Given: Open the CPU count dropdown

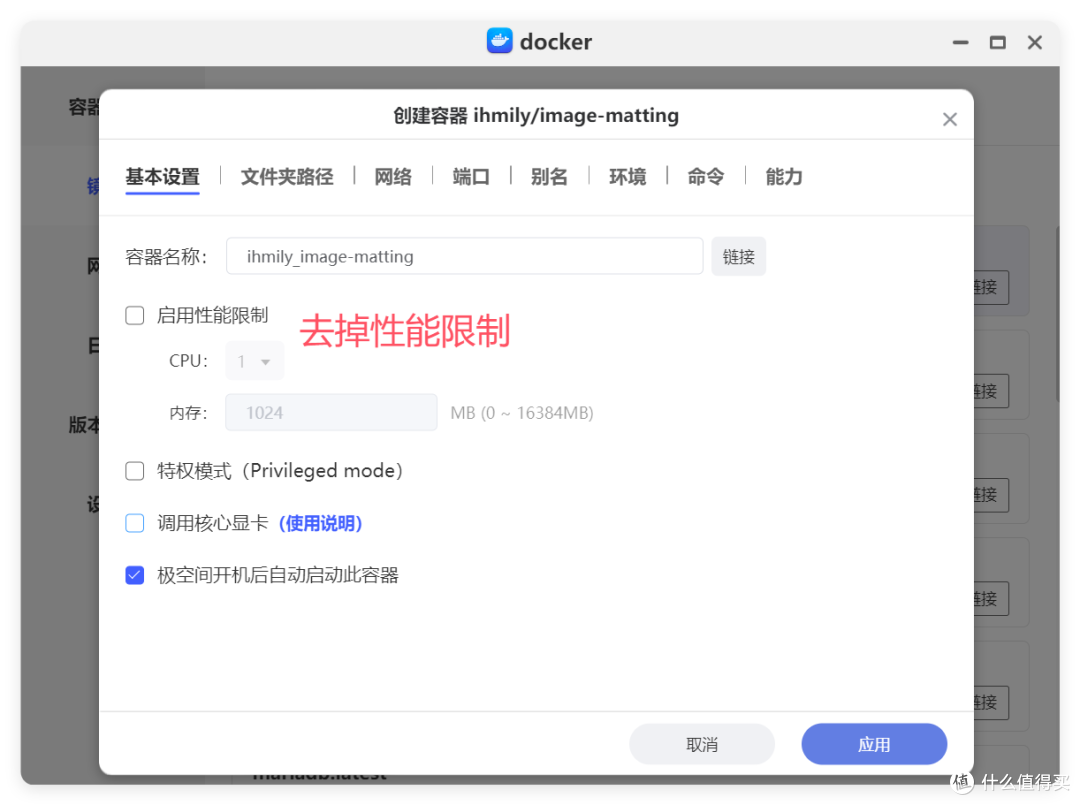Looking at the screenshot, I should [254, 361].
